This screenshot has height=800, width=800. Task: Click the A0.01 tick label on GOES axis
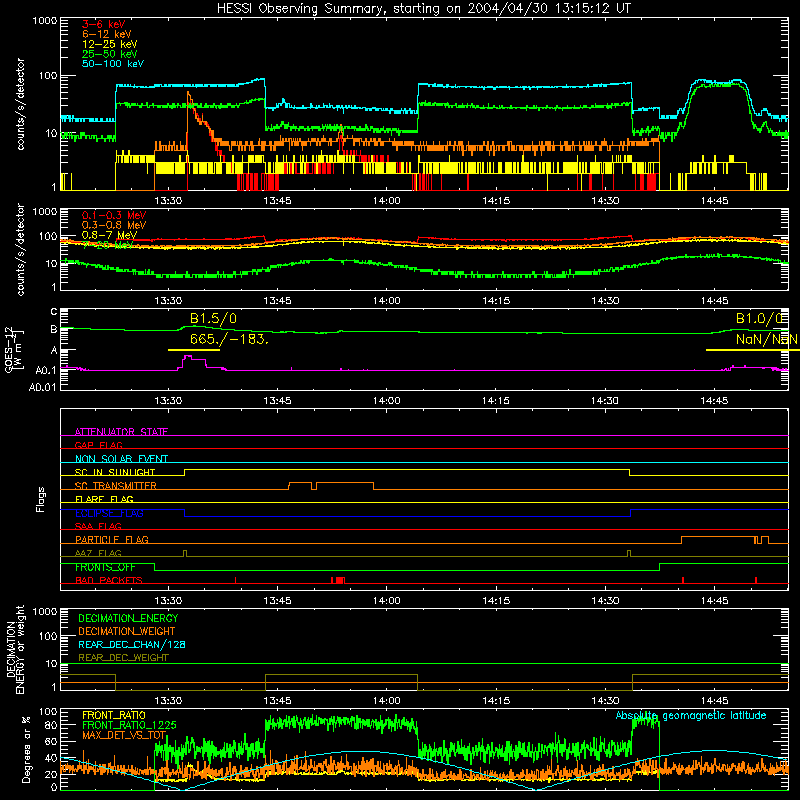(x=43, y=388)
